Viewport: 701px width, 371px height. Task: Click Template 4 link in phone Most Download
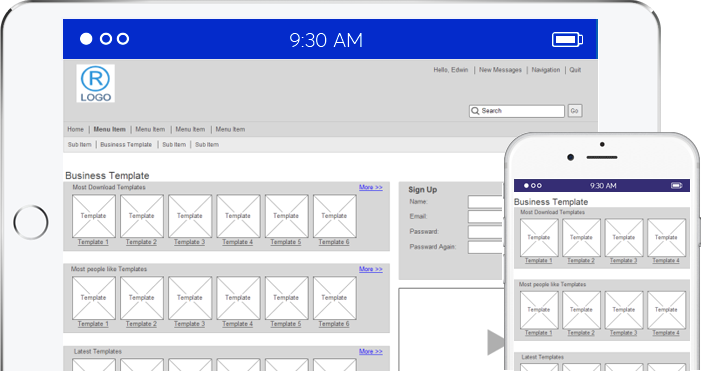point(666,261)
